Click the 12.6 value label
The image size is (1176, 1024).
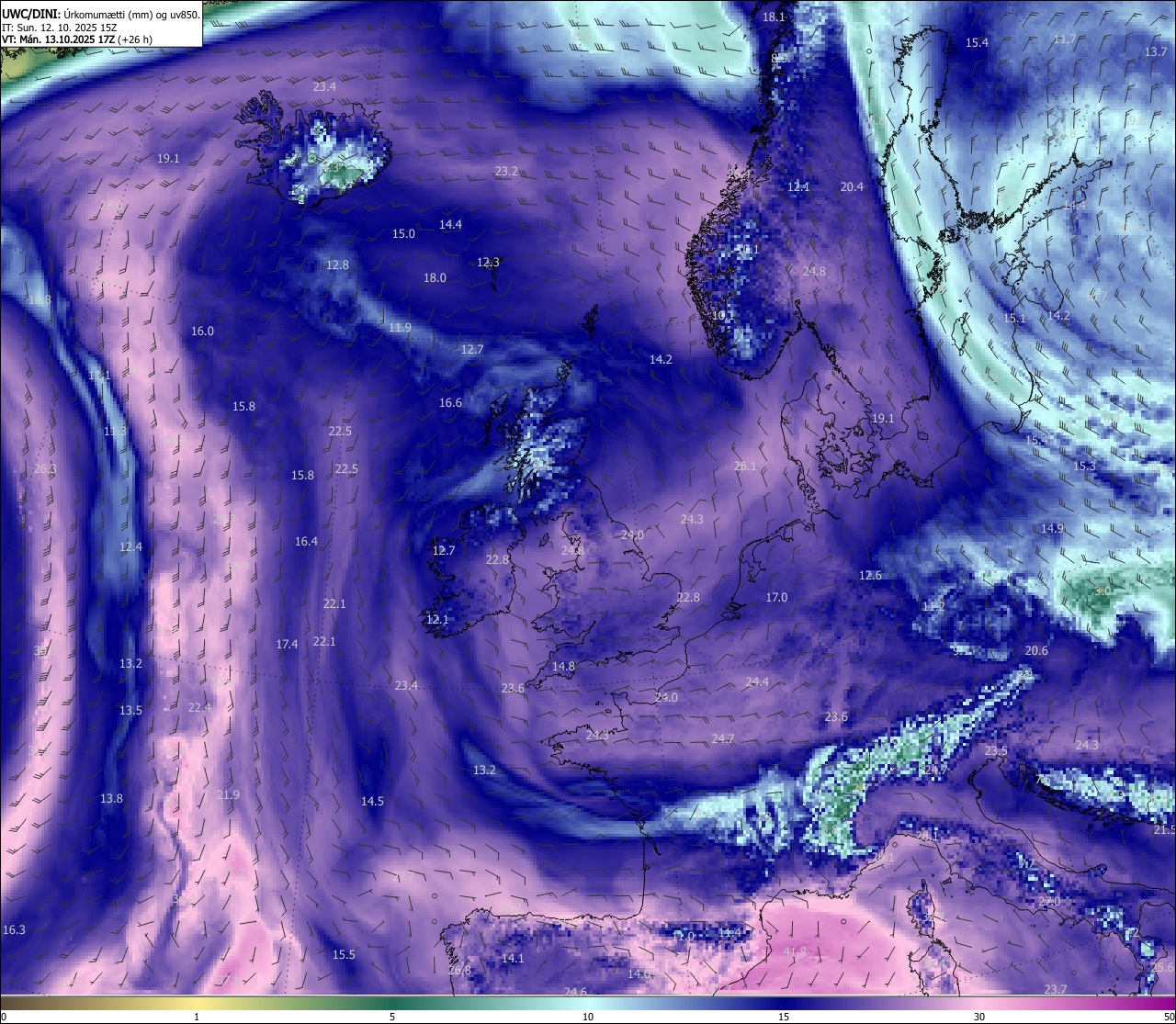870,576
